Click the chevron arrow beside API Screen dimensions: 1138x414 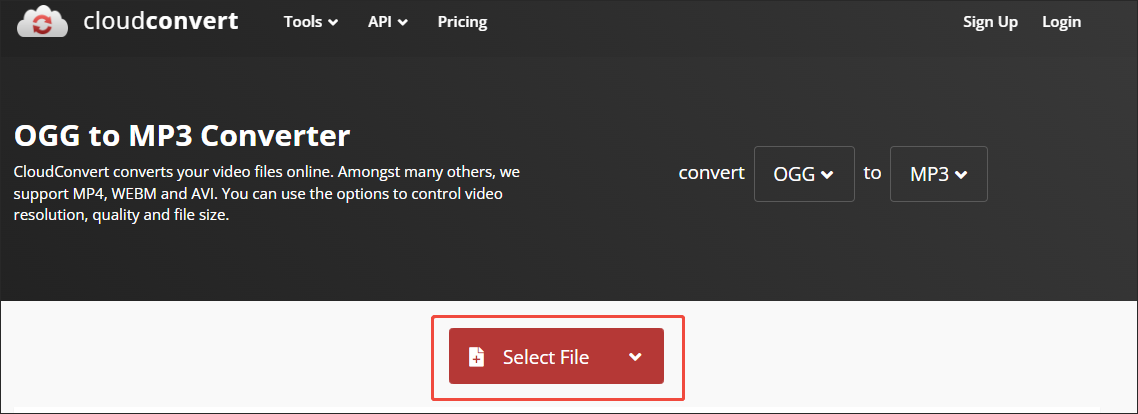403,23
